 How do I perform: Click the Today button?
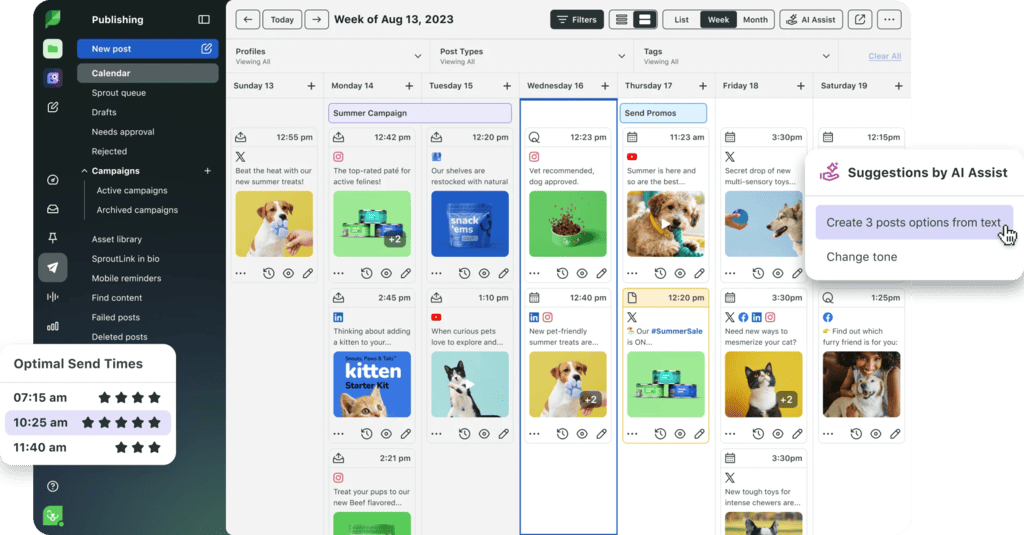[x=282, y=20]
